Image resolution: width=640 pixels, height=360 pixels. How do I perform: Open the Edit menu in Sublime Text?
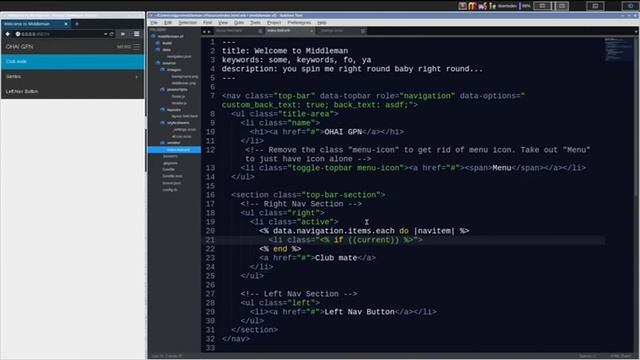168,22
